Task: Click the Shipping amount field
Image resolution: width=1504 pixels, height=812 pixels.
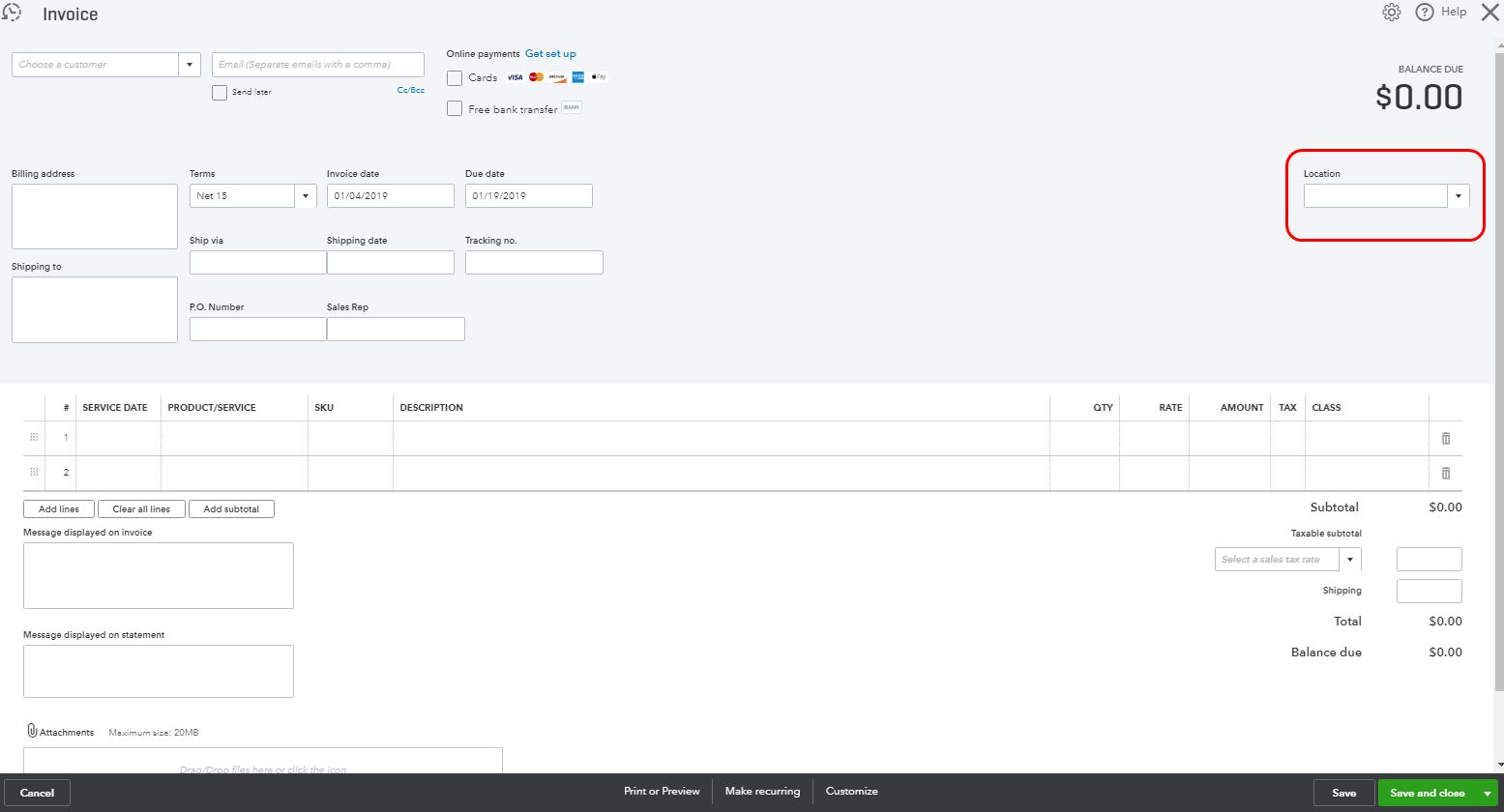Action: 1430,591
